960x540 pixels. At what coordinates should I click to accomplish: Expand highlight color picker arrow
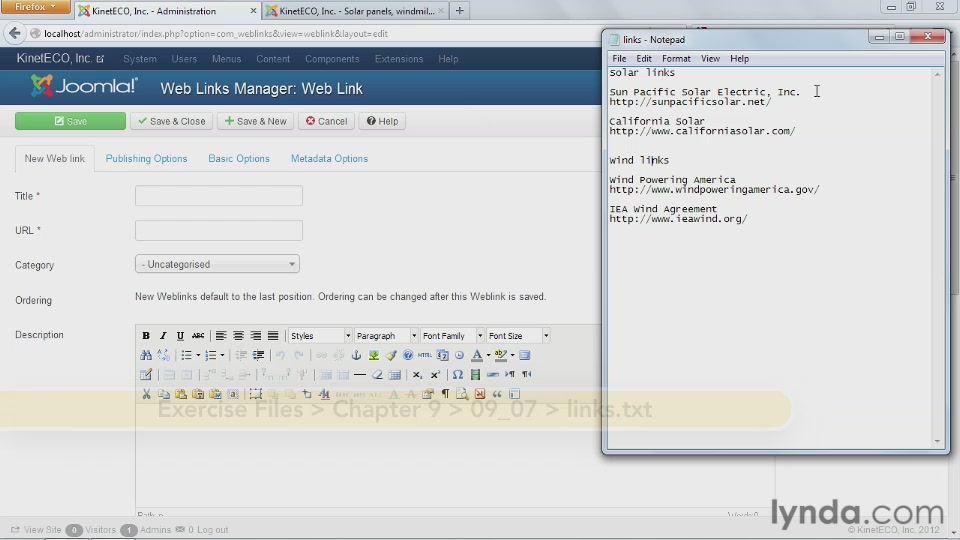click(512, 355)
